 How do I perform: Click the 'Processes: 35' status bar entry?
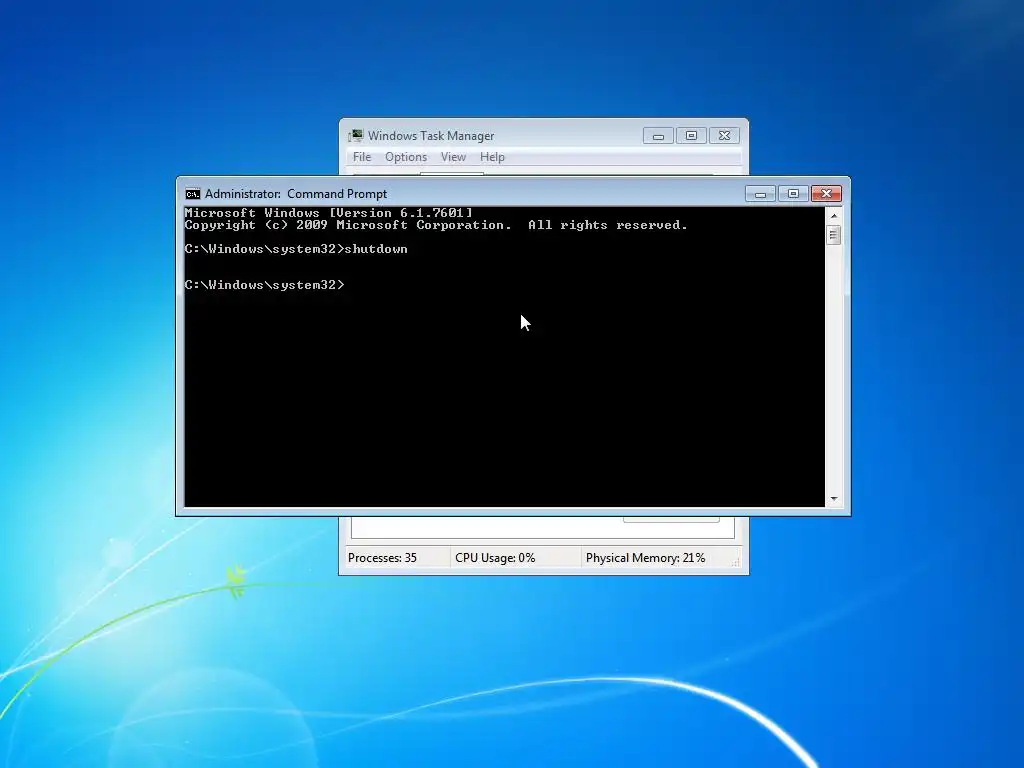pos(382,558)
